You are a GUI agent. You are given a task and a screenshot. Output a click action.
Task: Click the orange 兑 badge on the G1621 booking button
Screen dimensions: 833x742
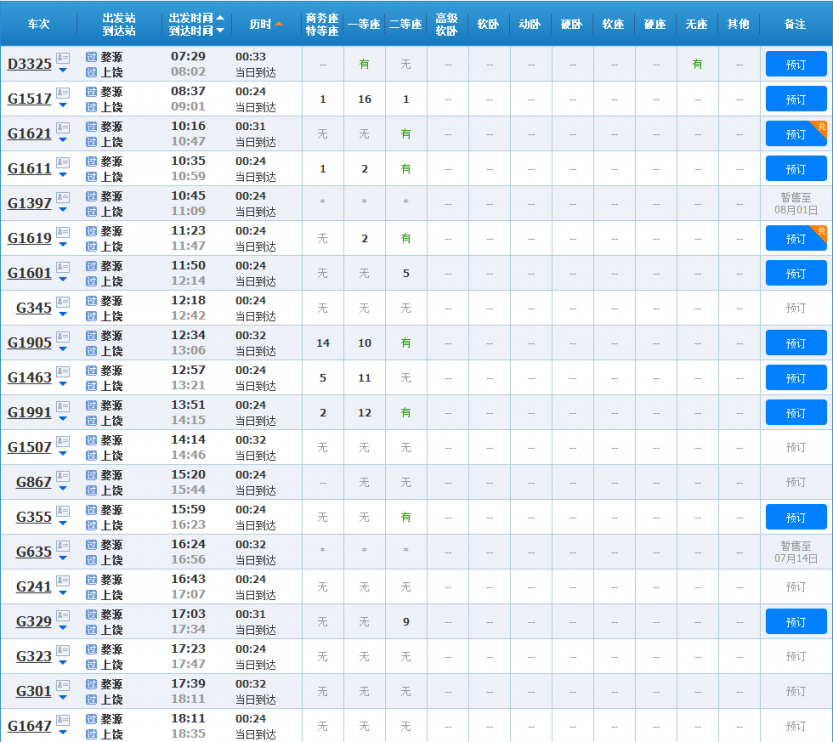click(x=821, y=127)
